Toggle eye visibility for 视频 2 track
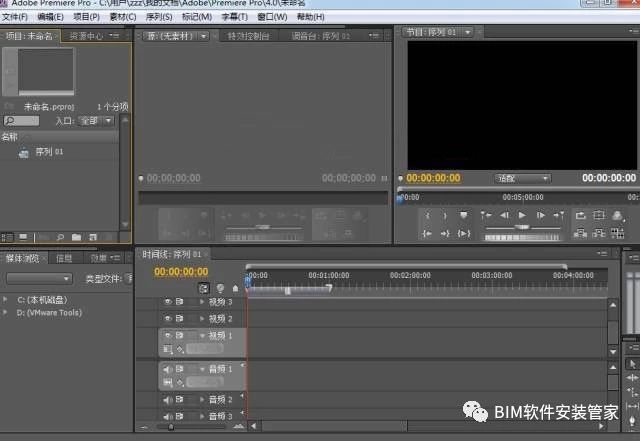 coord(168,318)
